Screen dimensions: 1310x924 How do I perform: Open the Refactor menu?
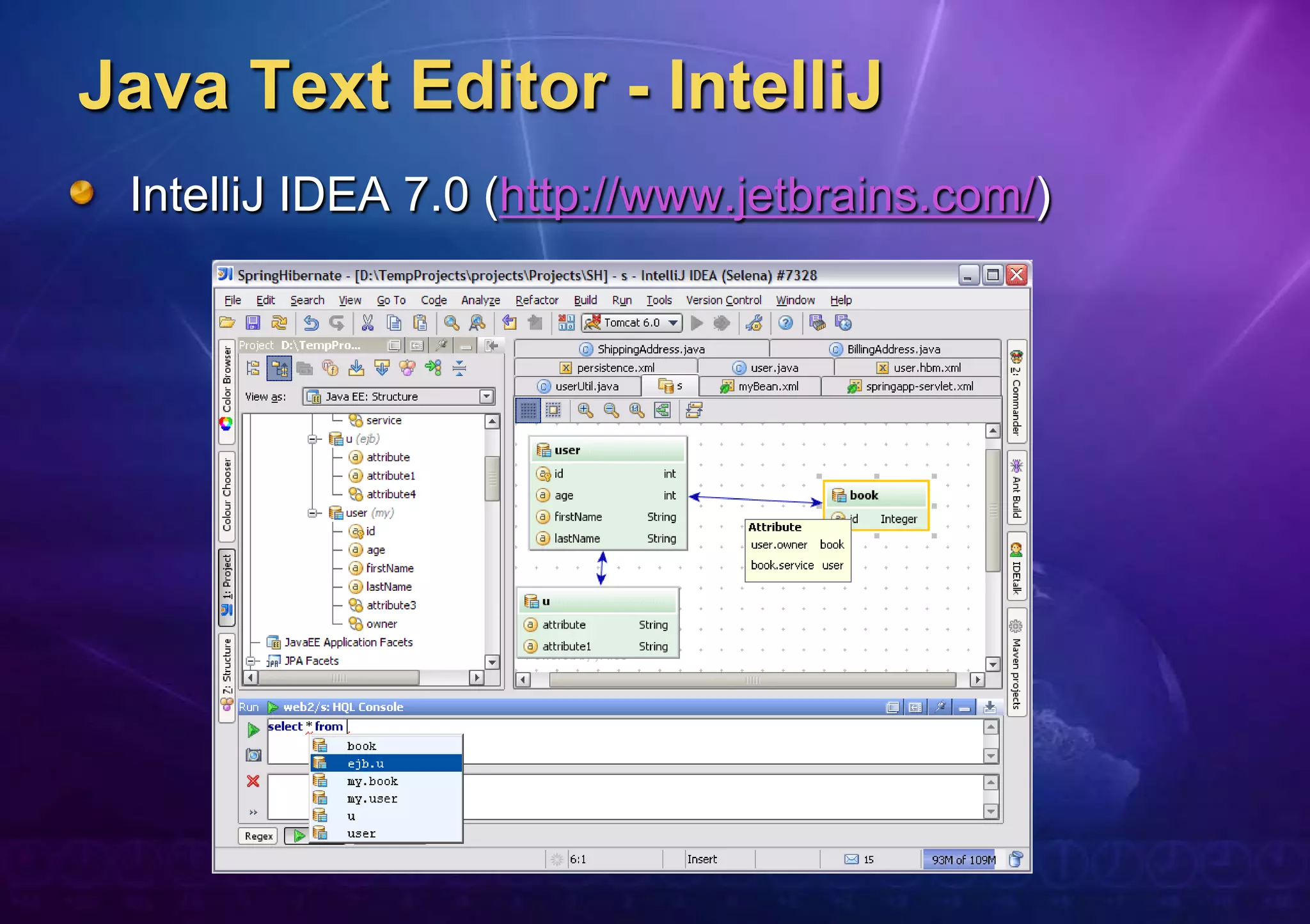pos(537,300)
